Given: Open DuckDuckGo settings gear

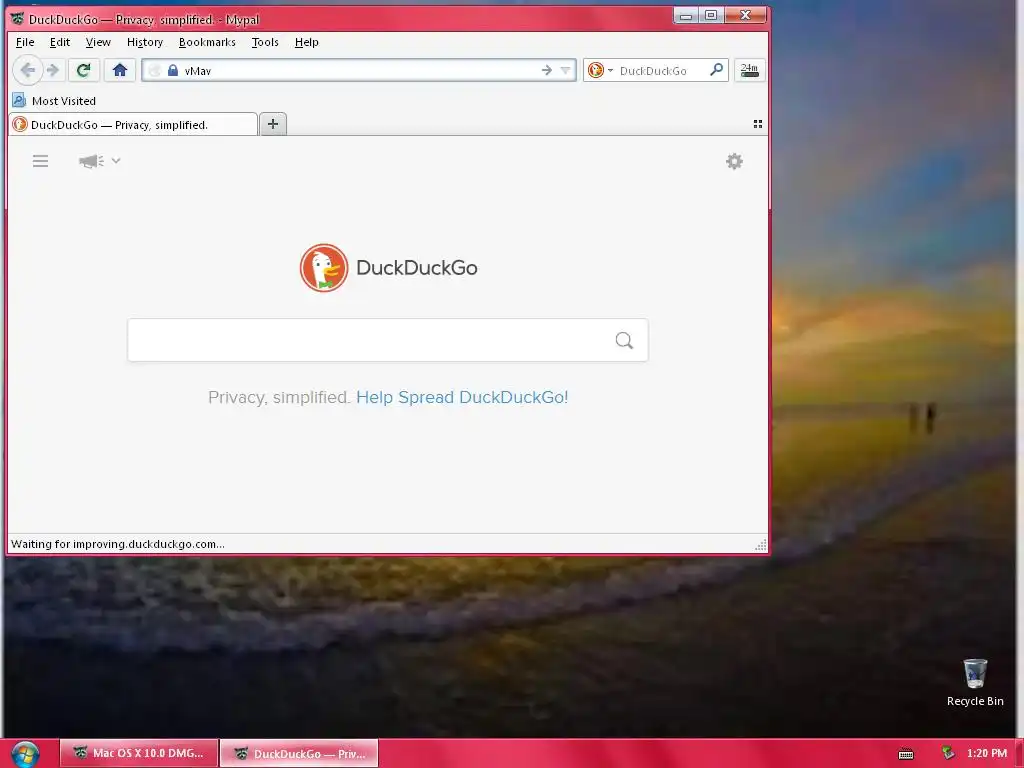Looking at the screenshot, I should (734, 161).
